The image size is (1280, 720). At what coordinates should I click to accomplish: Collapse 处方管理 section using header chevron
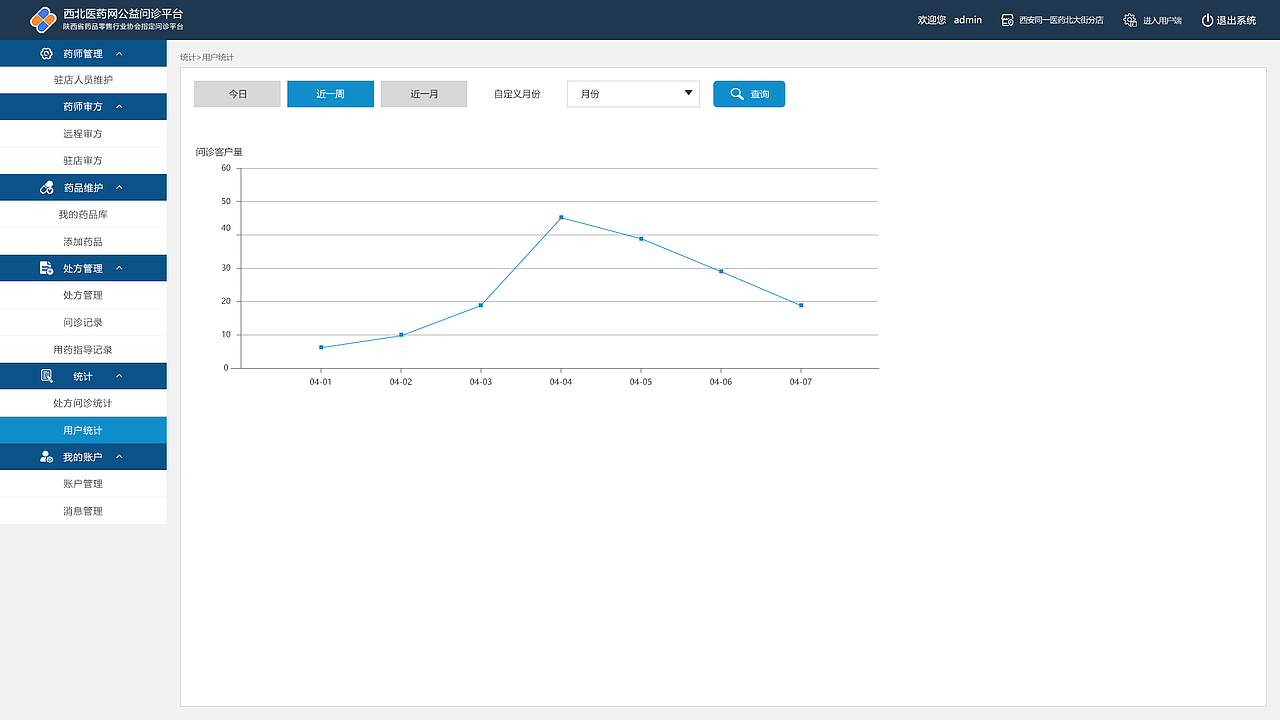tap(119, 268)
